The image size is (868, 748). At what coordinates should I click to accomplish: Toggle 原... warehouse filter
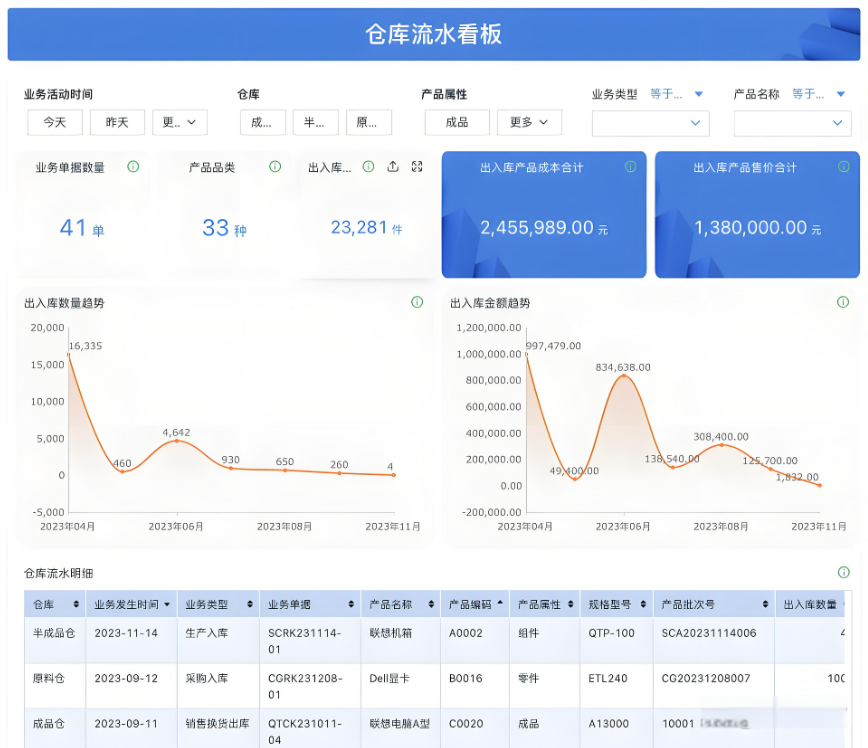[369, 122]
